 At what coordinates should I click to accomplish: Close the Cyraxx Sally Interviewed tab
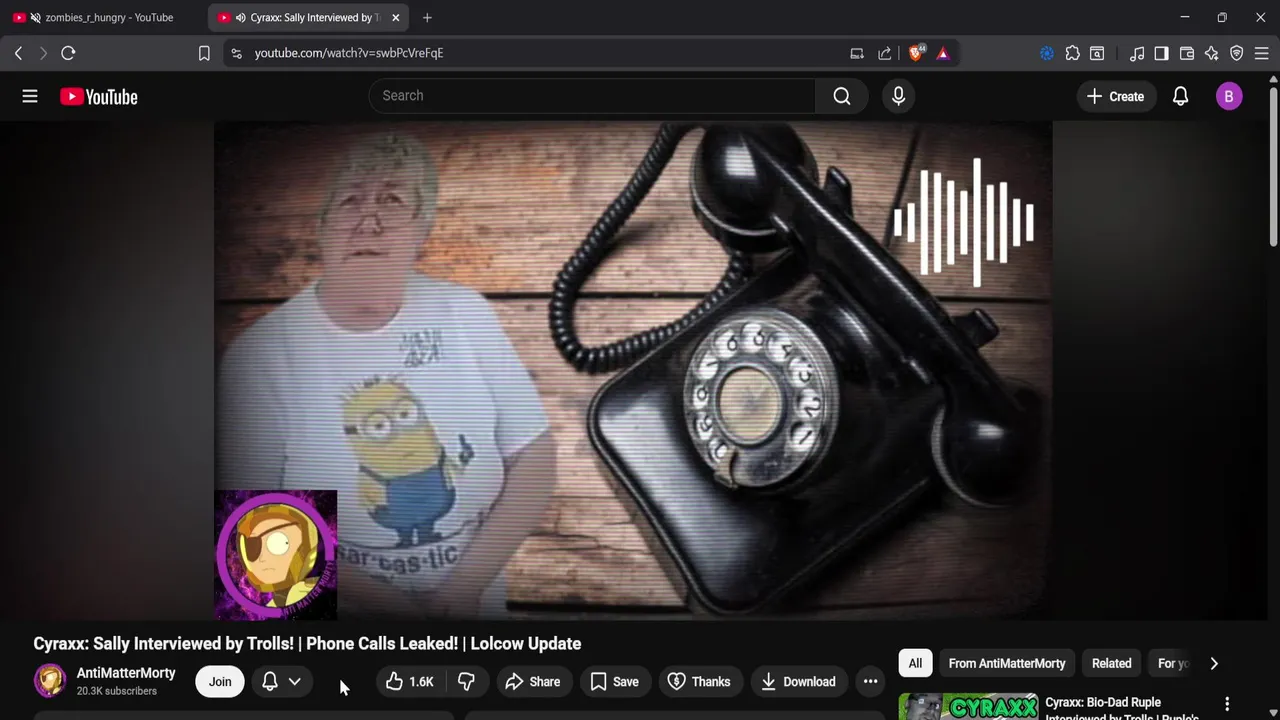[396, 17]
